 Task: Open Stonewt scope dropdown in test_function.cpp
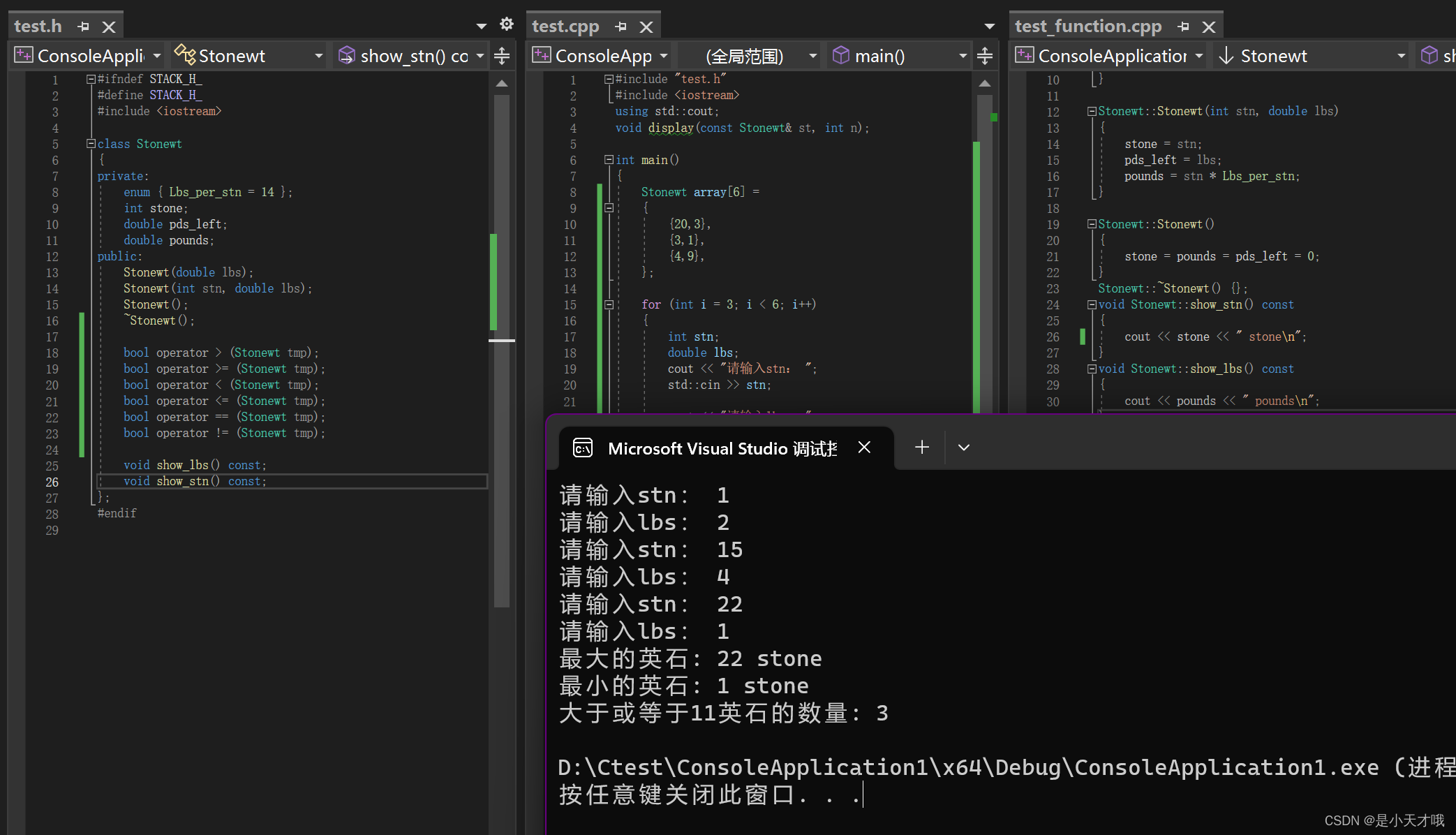tap(1401, 56)
